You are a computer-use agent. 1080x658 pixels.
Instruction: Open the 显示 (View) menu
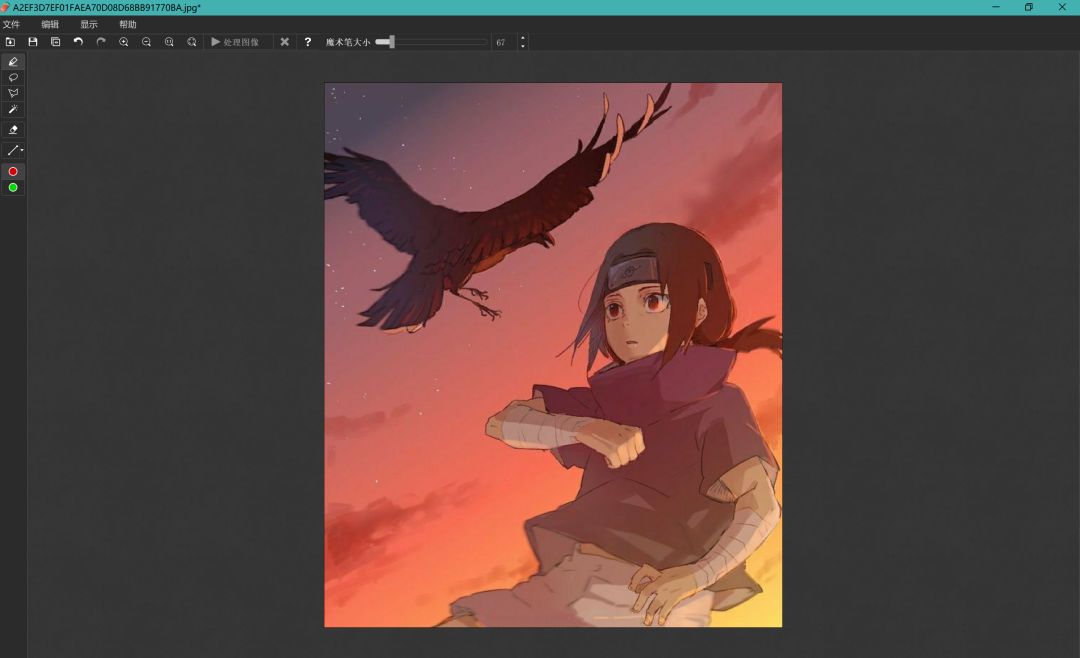pyautogui.click(x=89, y=24)
